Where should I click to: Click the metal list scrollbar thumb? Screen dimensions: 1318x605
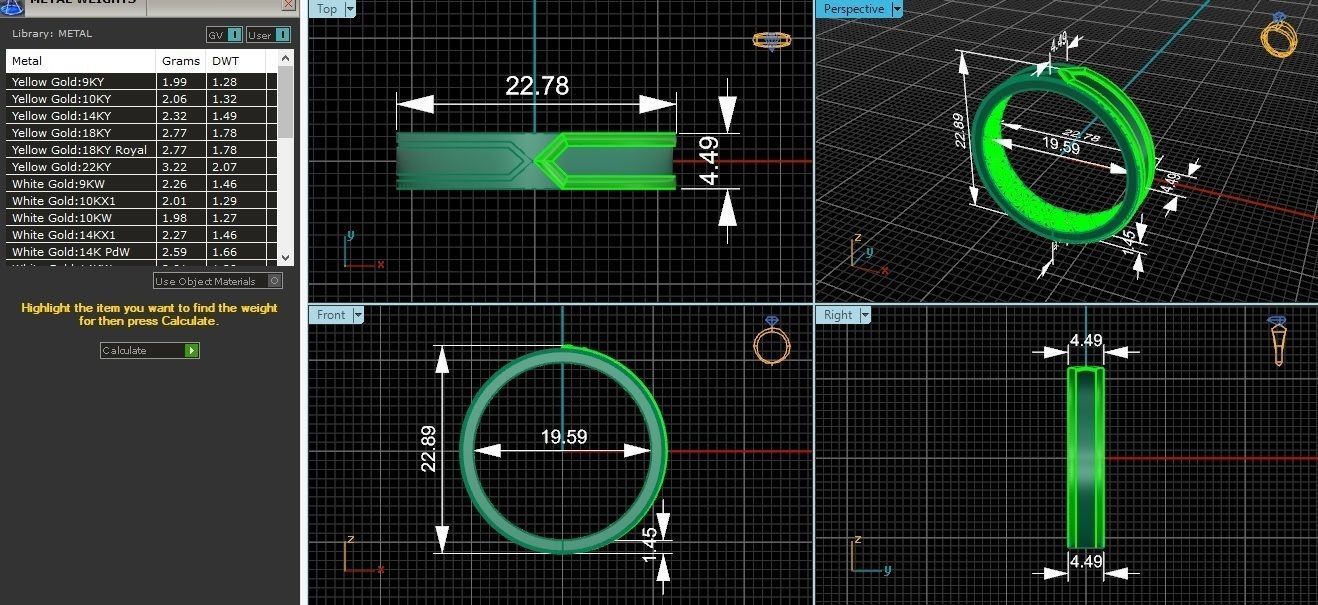tap(287, 103)
